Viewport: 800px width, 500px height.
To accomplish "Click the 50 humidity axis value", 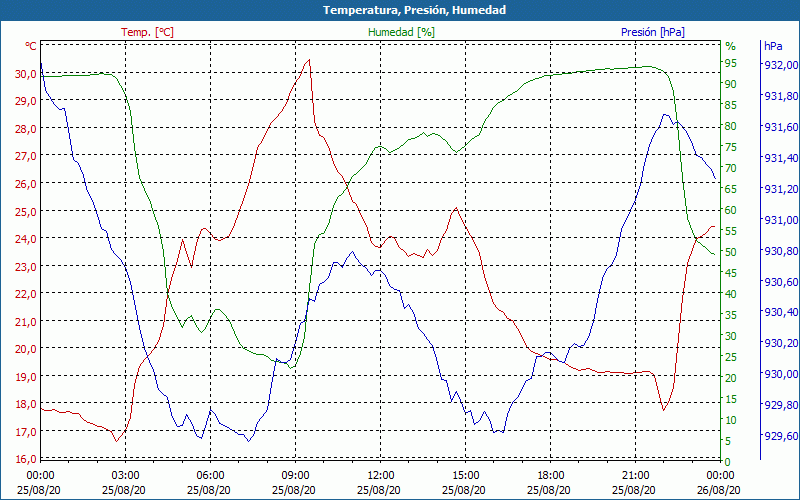I will coord(731,252).
